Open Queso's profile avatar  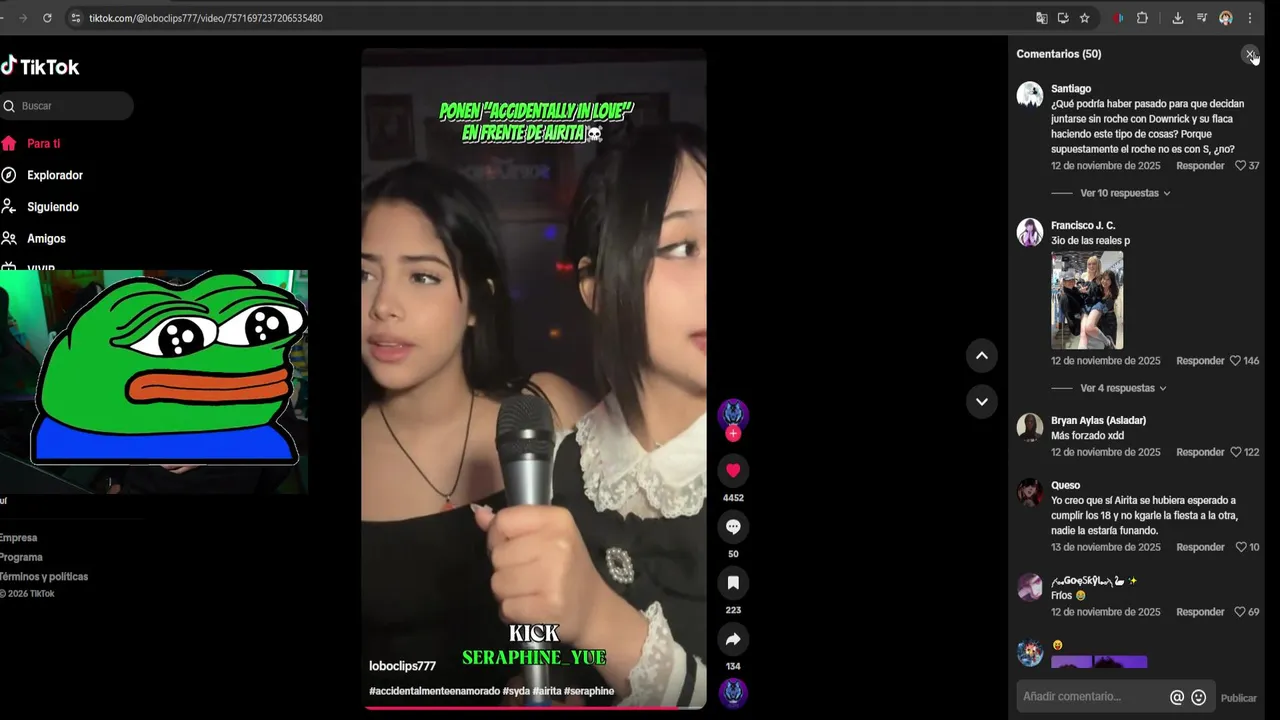(x=1030, y=492)
